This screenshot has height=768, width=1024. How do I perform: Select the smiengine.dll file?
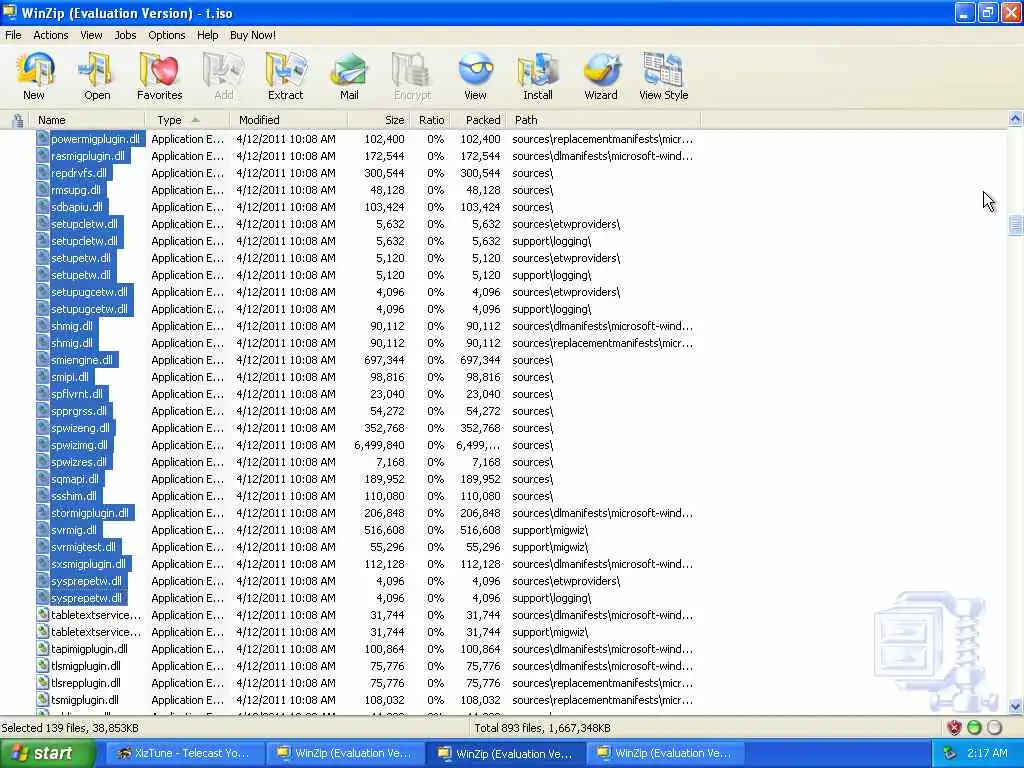click(82, 359)
